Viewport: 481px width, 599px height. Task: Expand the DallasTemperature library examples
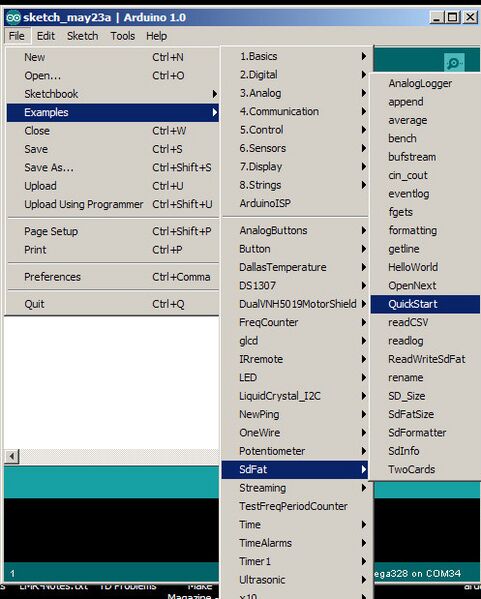click(295, 267)
